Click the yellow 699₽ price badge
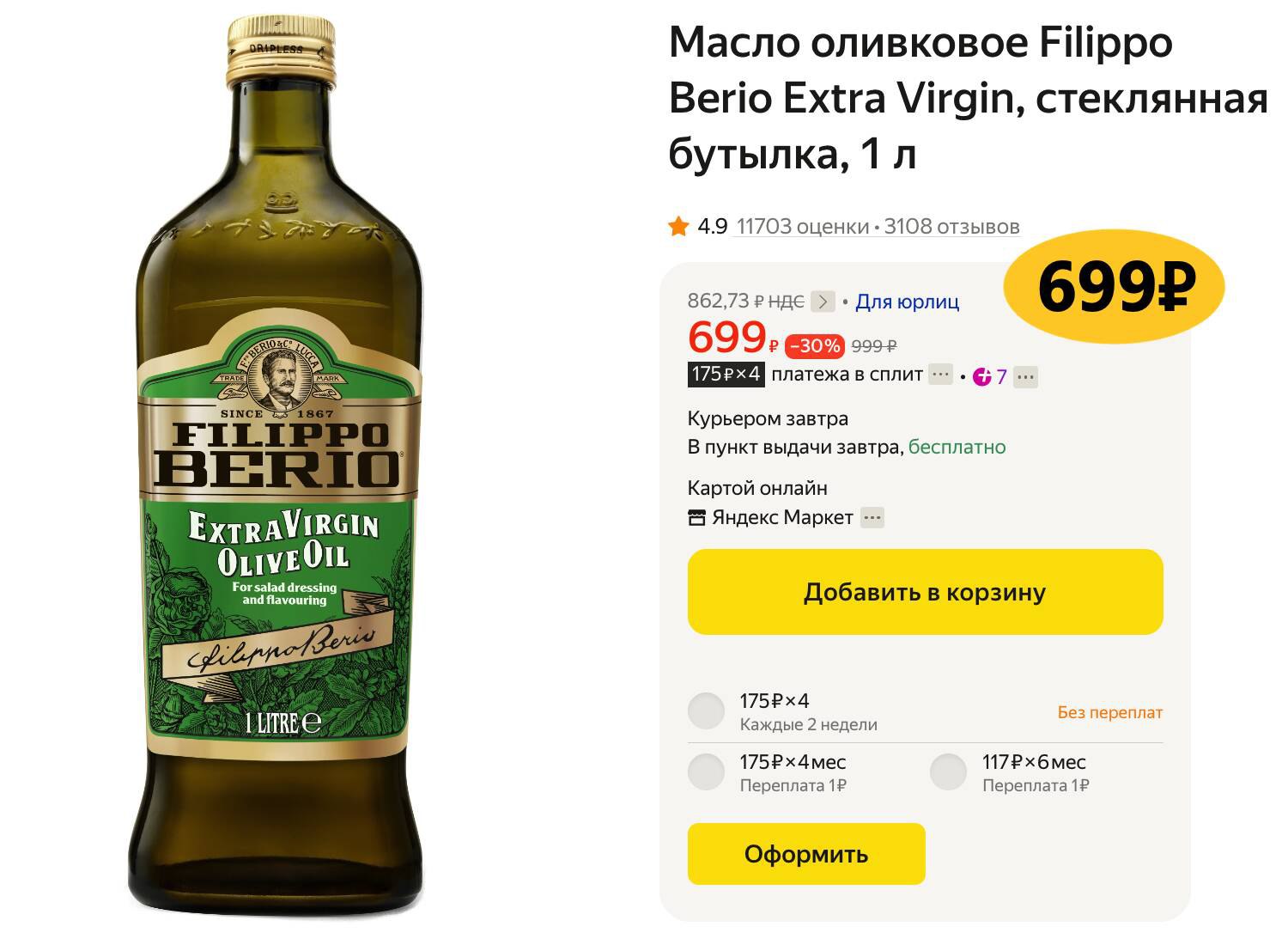Image resolution: width=1288 pixels, height=939 pixels. click(x=1115, y=288)
